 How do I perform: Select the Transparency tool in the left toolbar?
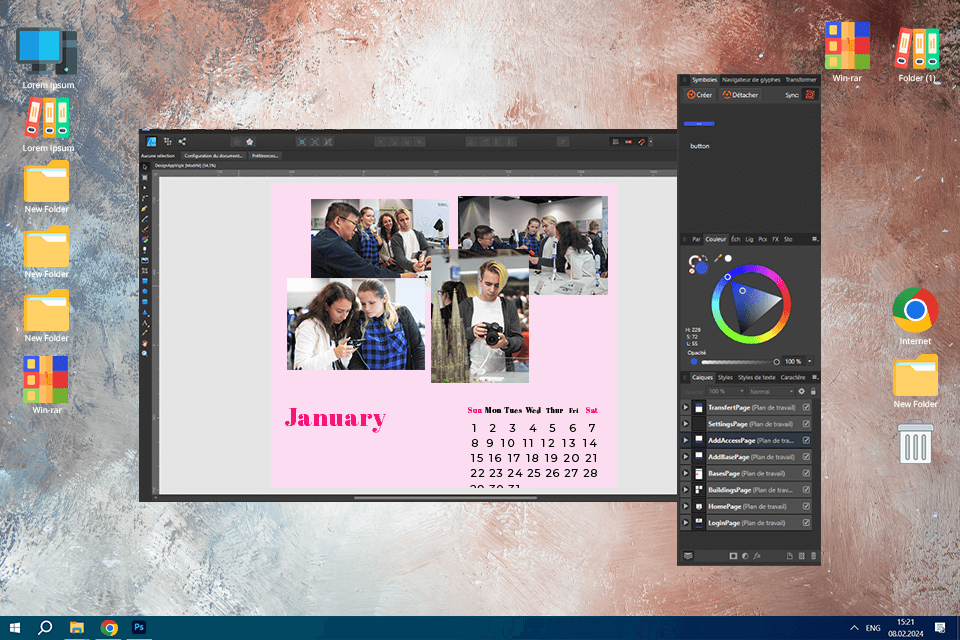146,249
